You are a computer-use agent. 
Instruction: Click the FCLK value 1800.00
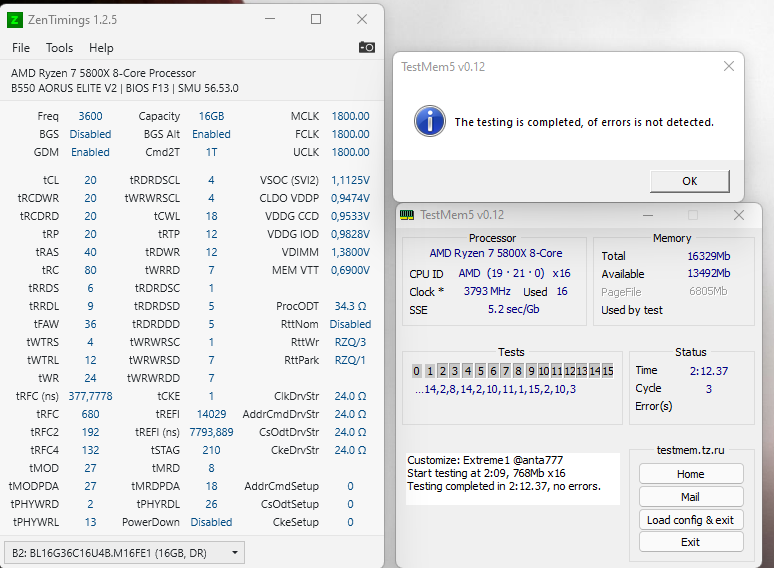(350, 134)
